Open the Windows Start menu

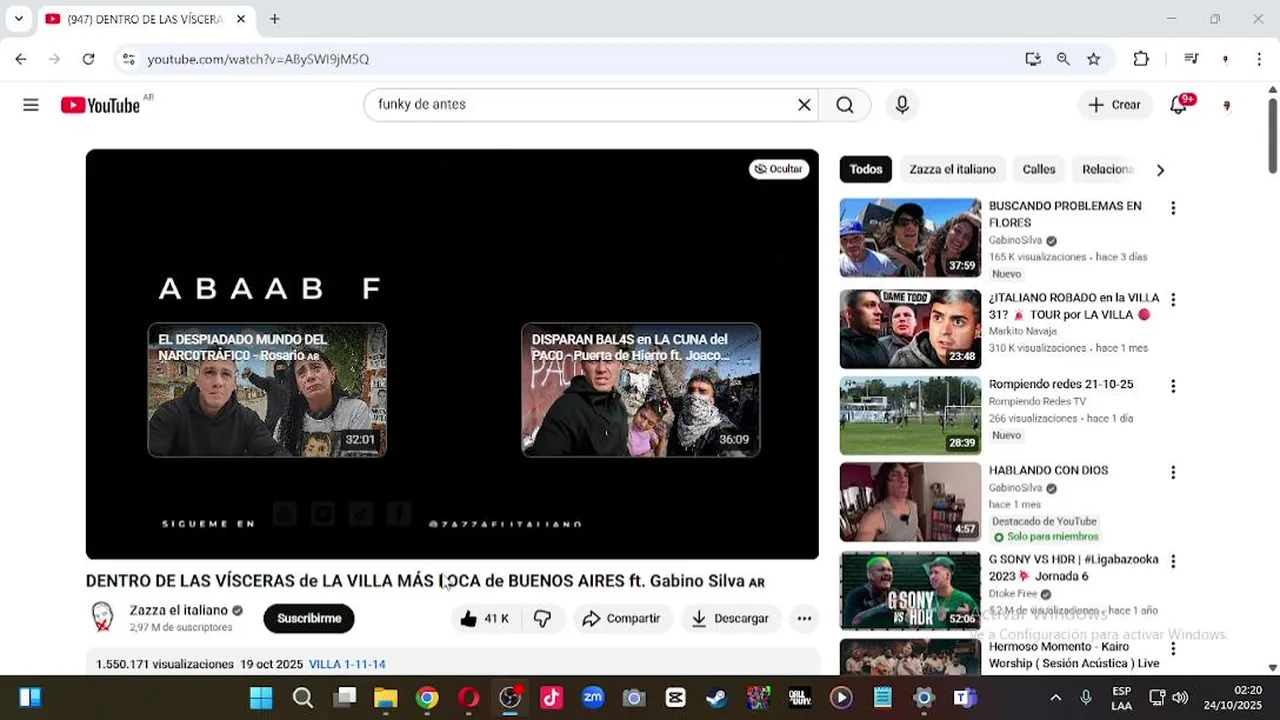click(x=261, y=698)
